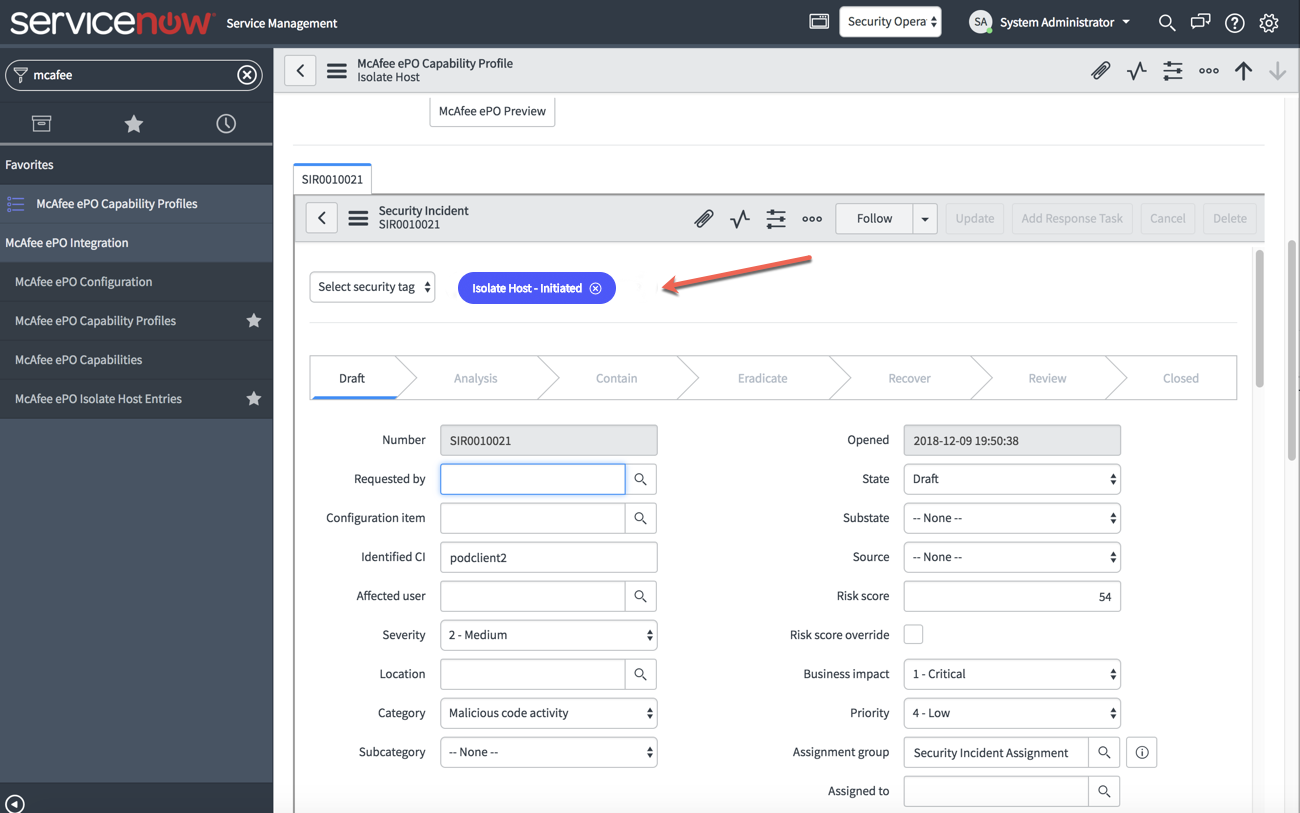Image resolution: width=1300 pixels, height=813 pixels.
Task: Open Capability Profile hamburger context menu
Action: [337, 71]
